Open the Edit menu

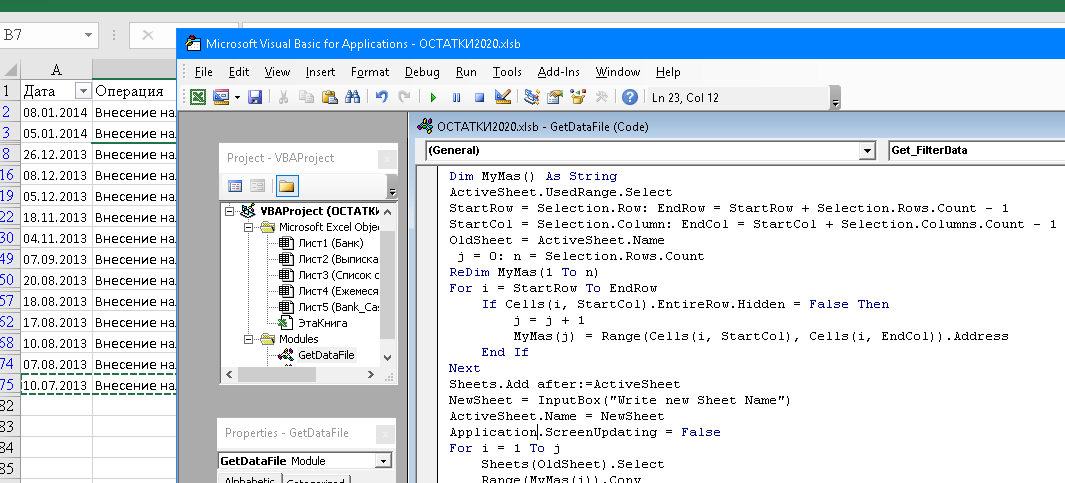(238, 71)
